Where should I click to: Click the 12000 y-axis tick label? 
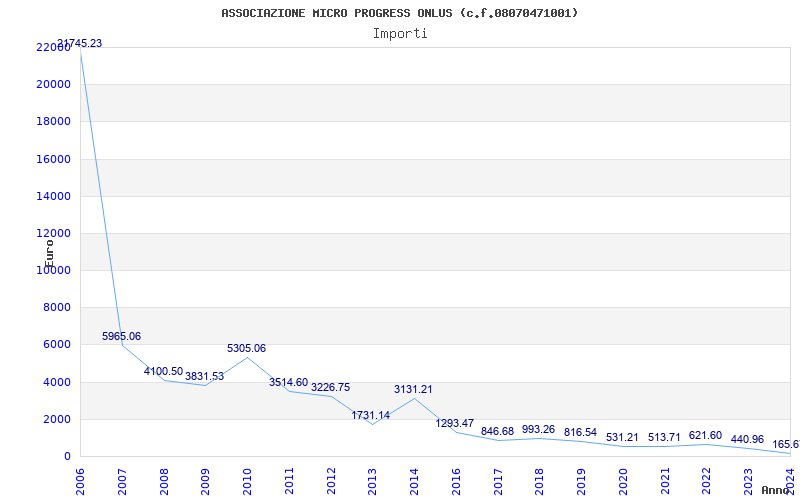[53, 233]
